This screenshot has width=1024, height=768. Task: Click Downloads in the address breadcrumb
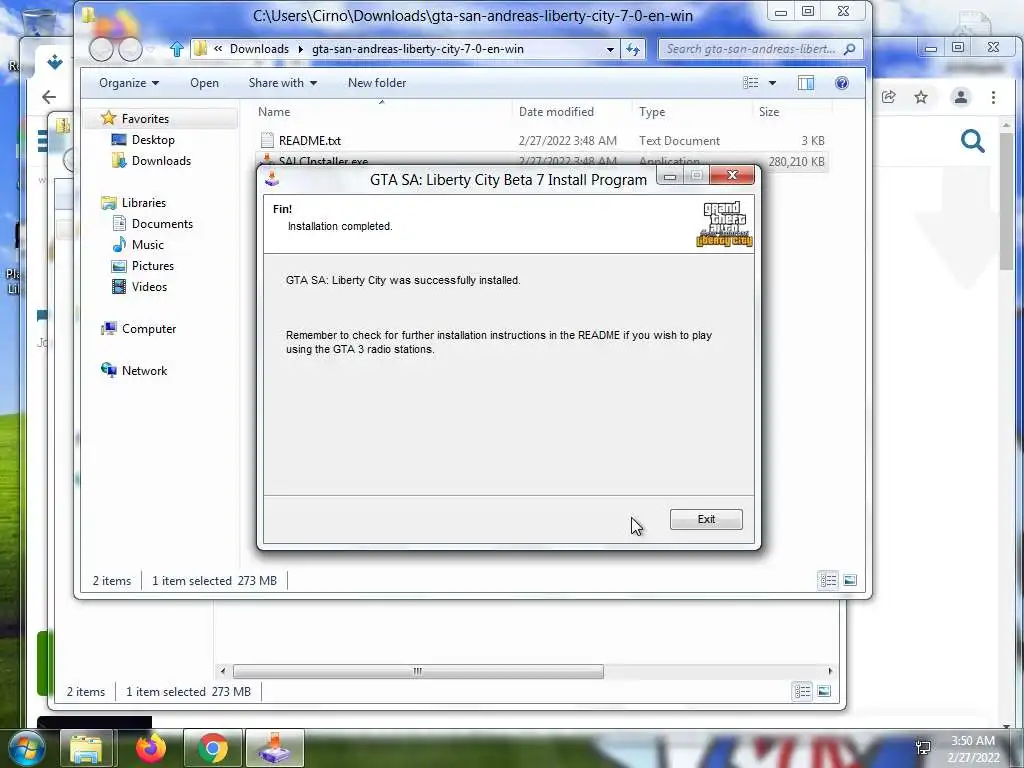tap(259, 49)
